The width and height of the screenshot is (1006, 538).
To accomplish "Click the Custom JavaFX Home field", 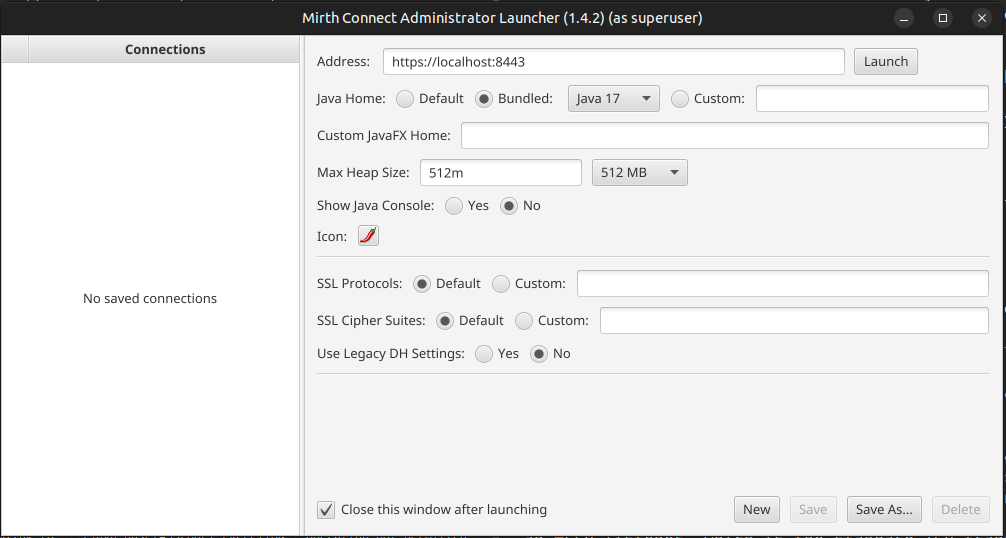I will pyautogui.click(x=724, y=135).
